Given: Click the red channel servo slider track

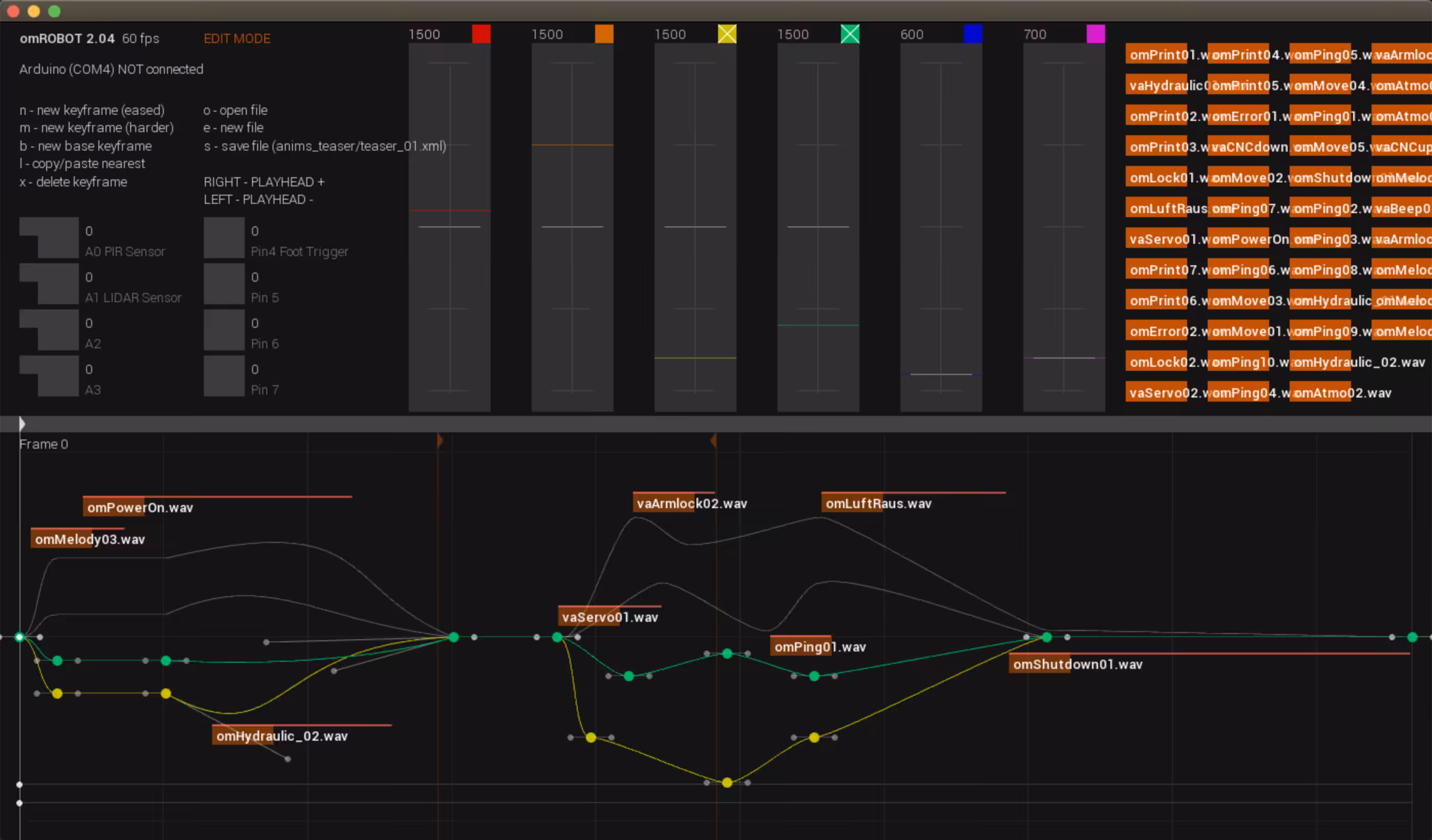Looking at the screenshot, I should click(450, 227).
